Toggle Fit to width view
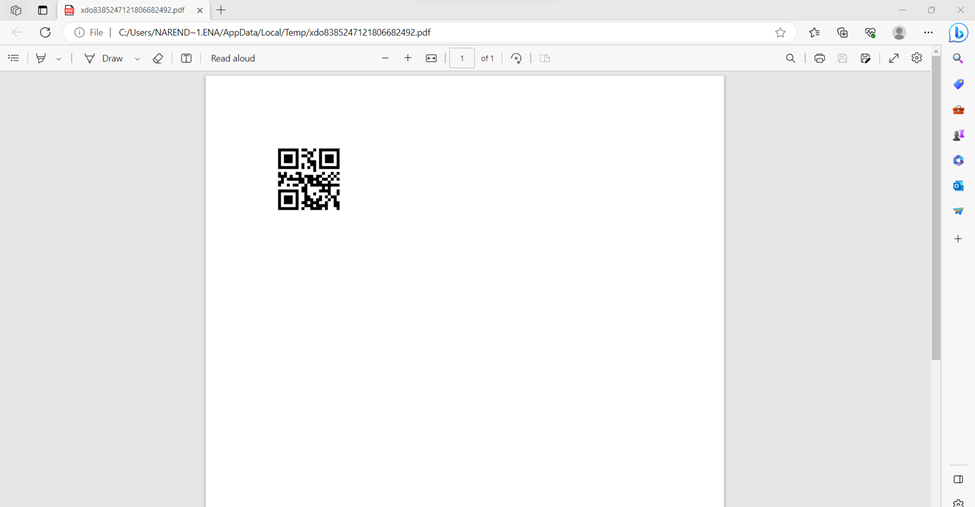 pyautogui.click(x=431, y=58)
